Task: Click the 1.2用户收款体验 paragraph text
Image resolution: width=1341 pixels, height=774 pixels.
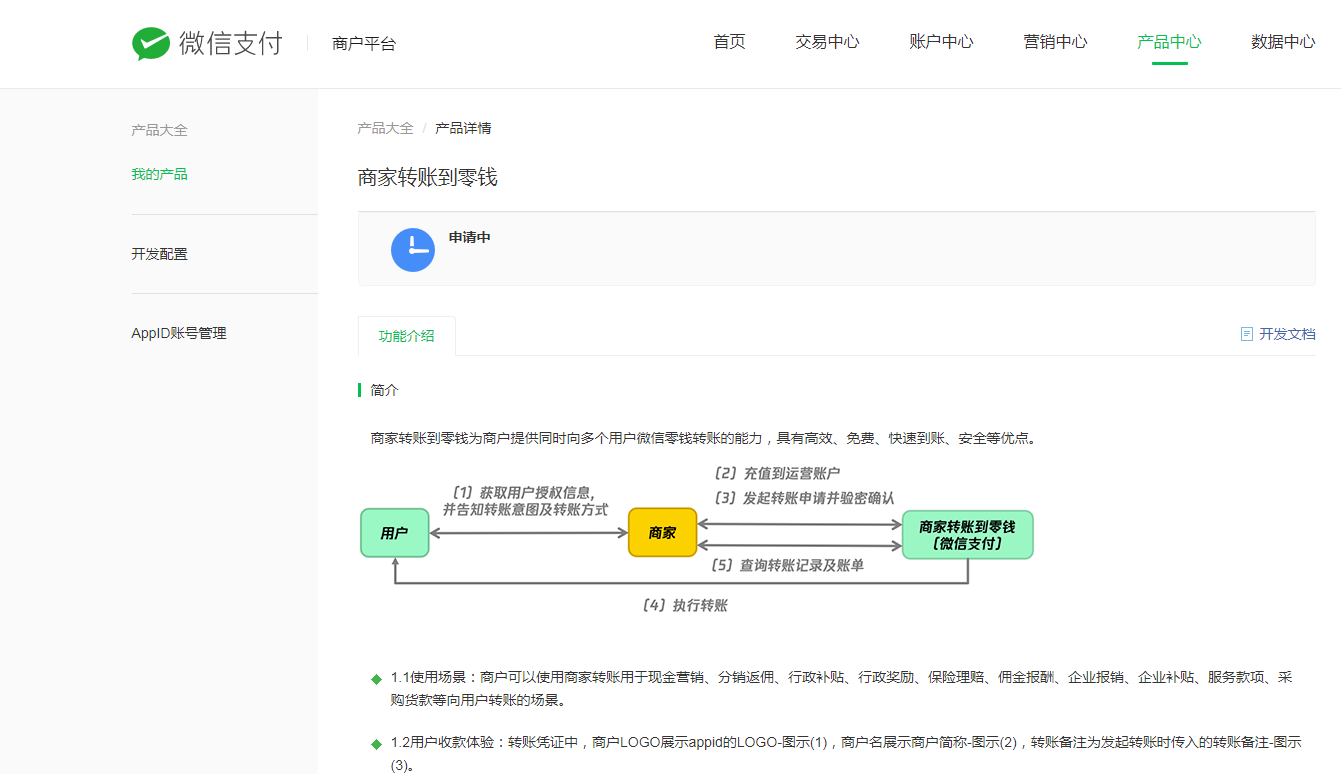Action: point(846,754)
